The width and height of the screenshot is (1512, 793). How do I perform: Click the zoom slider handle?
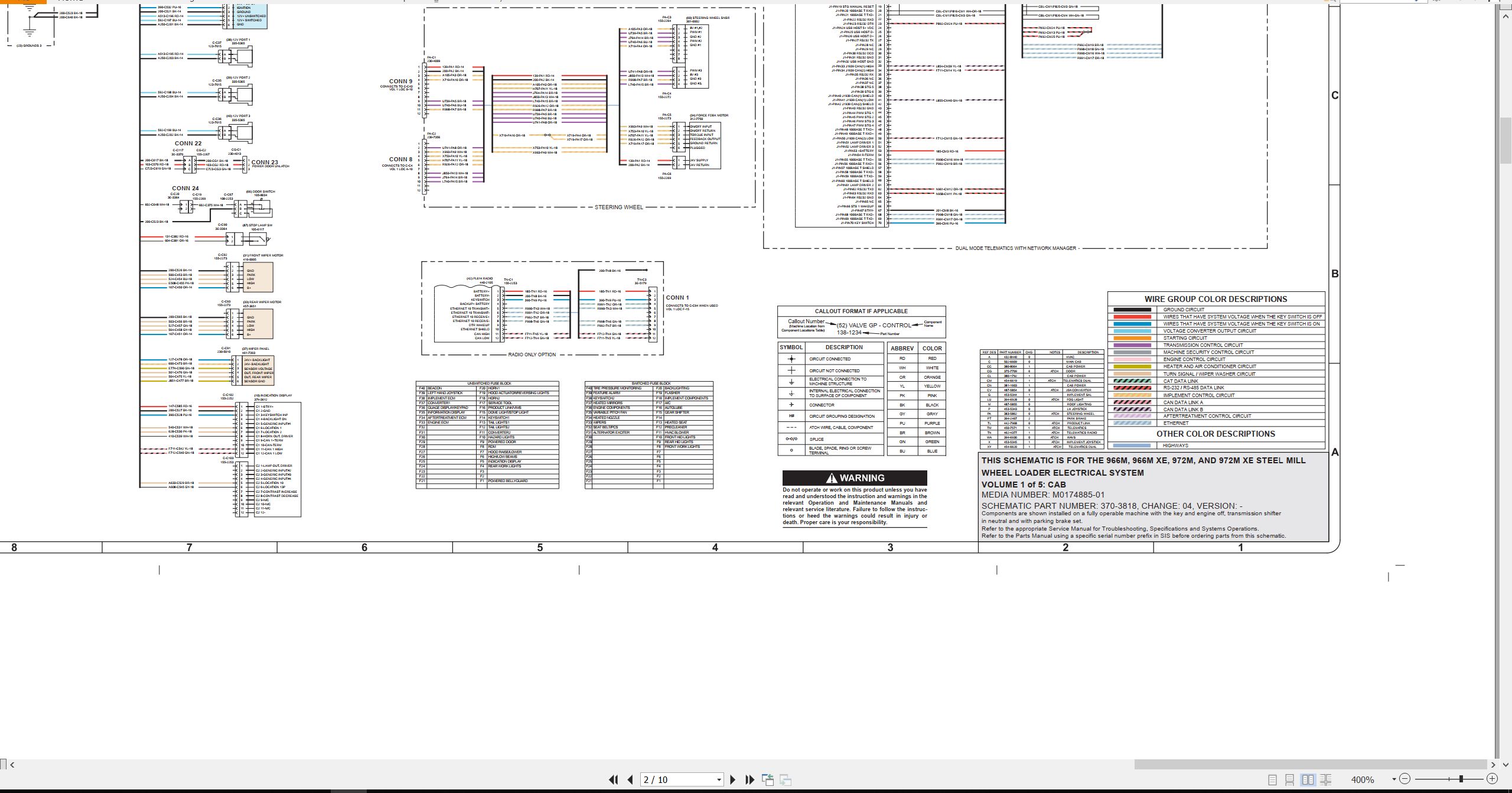1461,779
